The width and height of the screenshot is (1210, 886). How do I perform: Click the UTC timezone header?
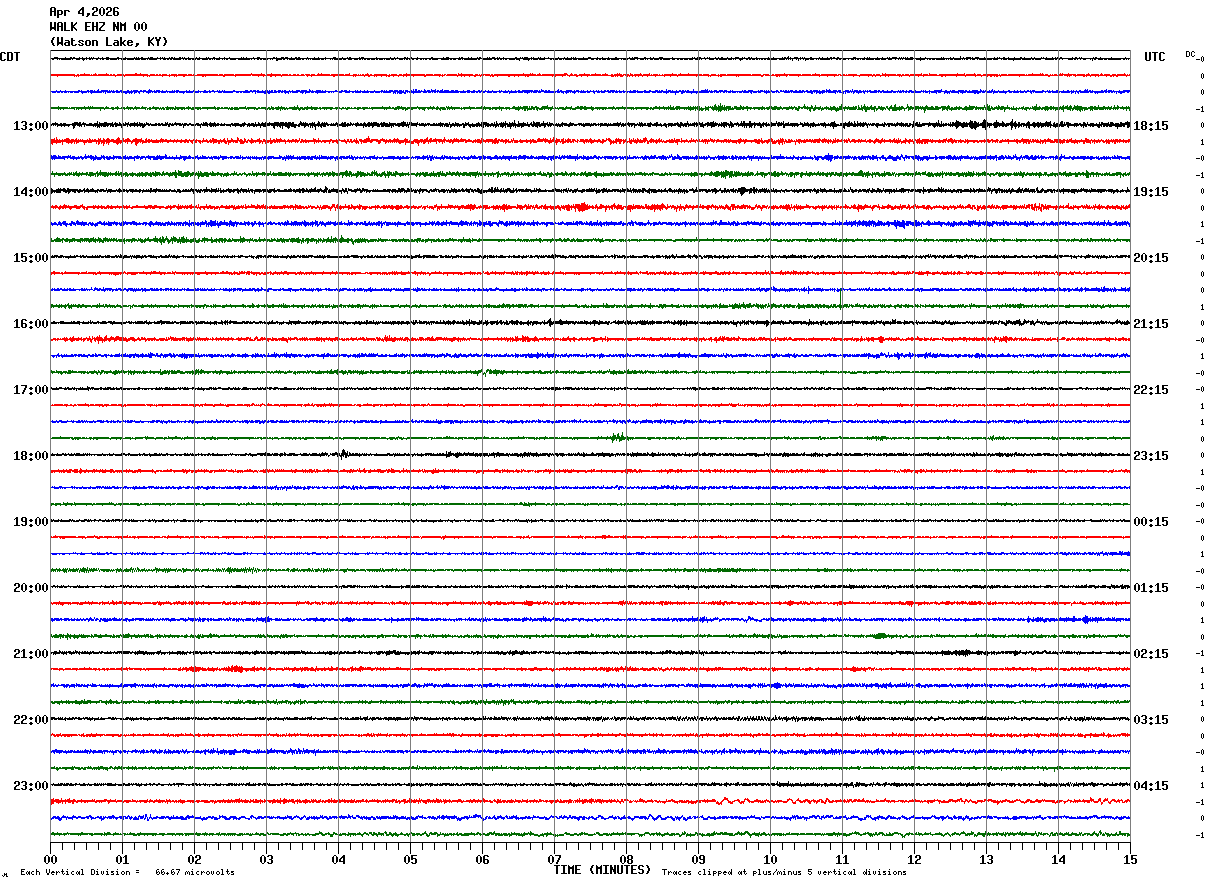1155,57
